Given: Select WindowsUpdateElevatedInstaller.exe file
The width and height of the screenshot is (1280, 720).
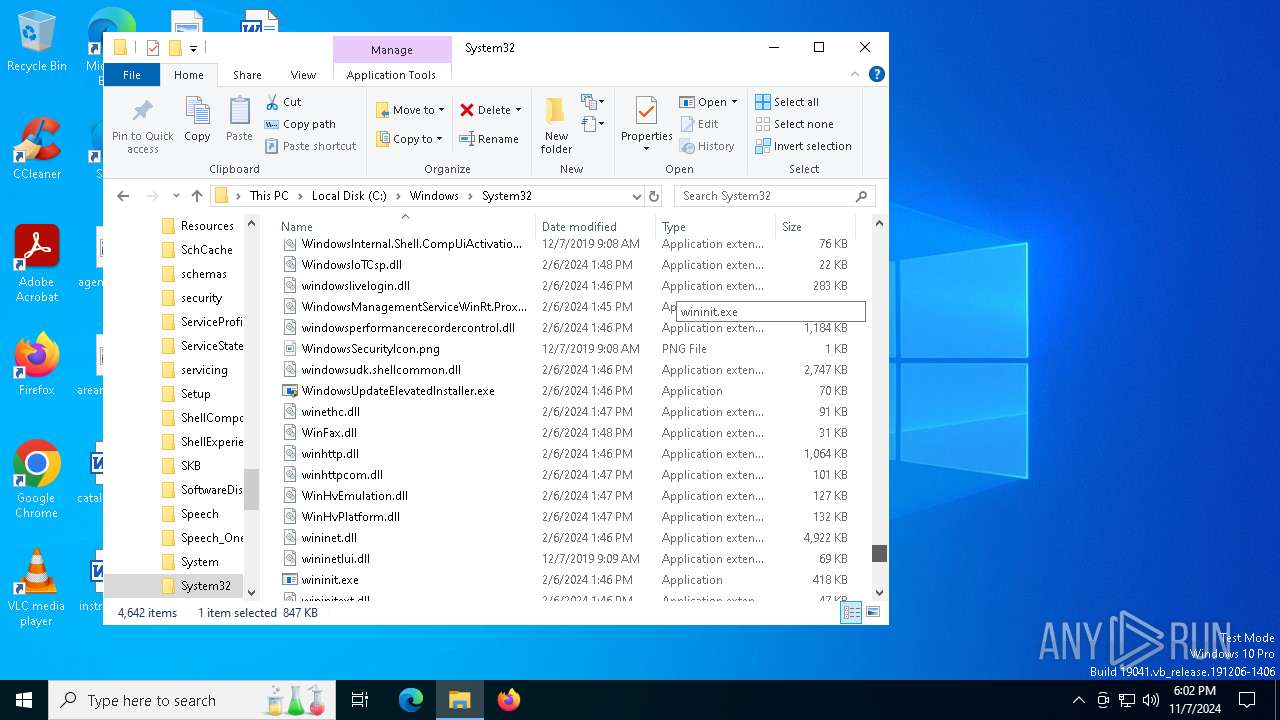Looking at the screenshot, I should tap(398, 391).
